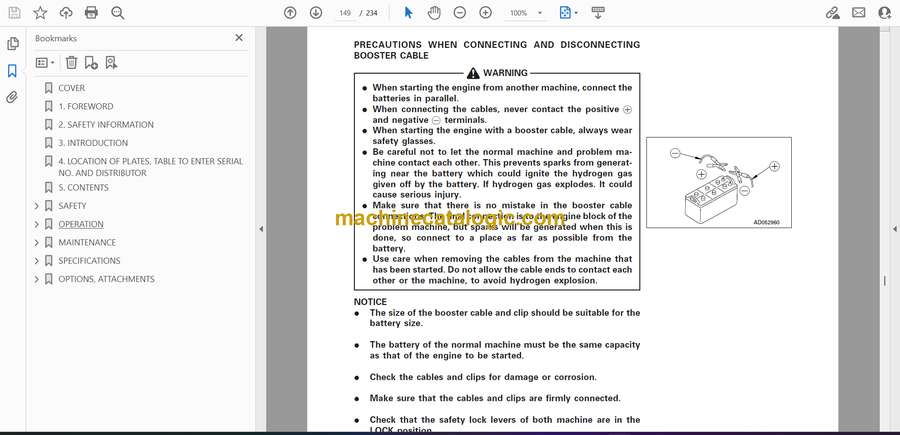Expand the OPTIONS, ATTACHMENTS bookmark chevron
Viewport: 900px width, 435px height.
(37, 279)
